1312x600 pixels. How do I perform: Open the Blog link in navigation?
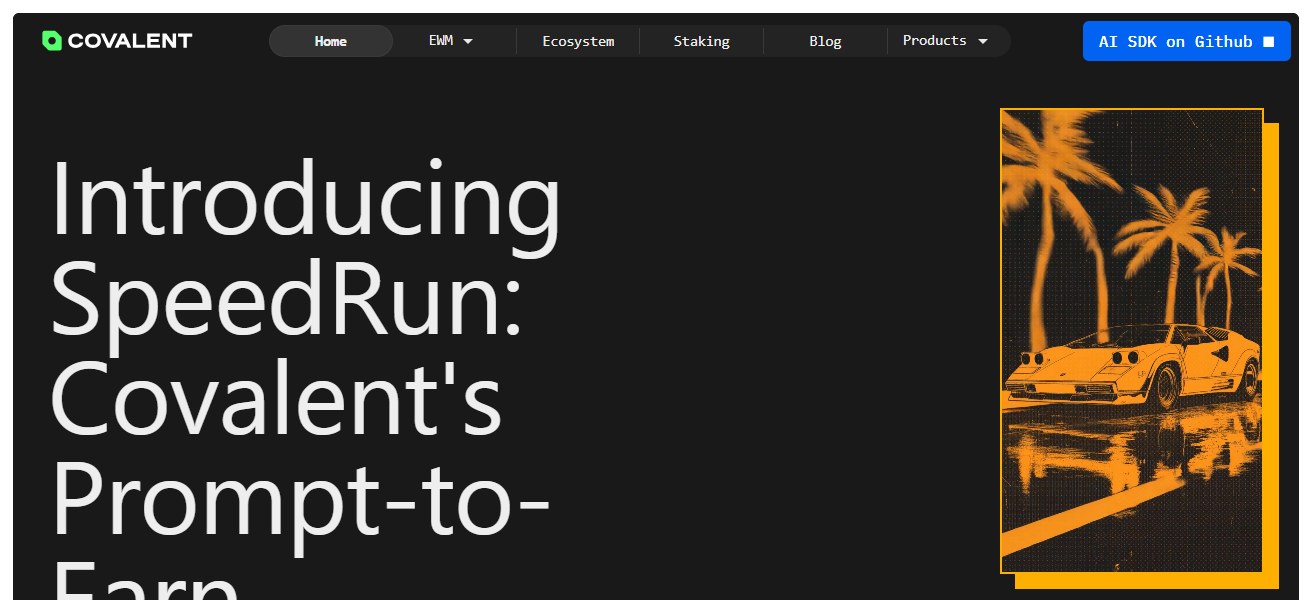click(x=825, y=41)
